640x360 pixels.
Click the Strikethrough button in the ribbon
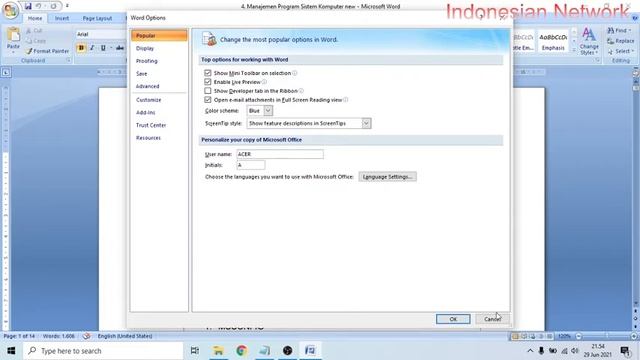(x=120, y=48)
